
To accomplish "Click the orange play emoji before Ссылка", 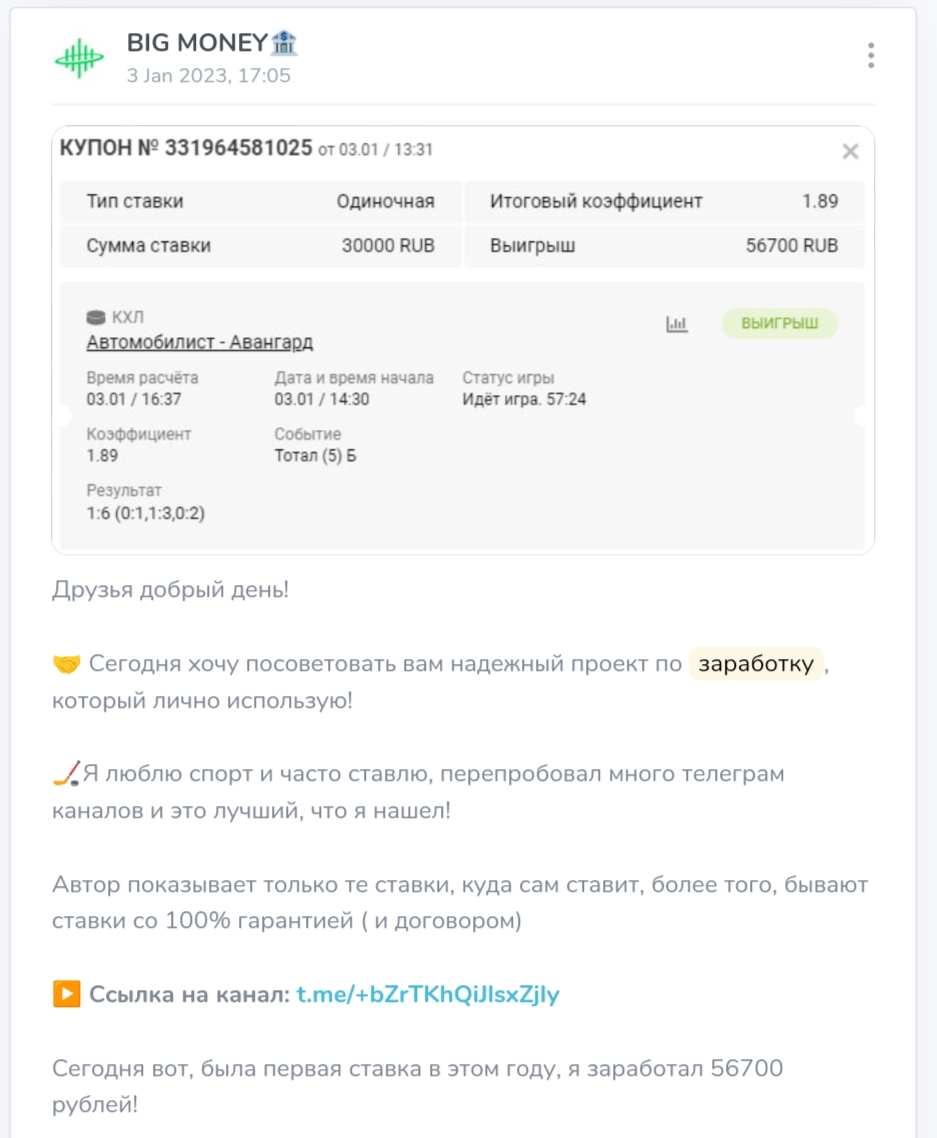I will tap(65, 995).
